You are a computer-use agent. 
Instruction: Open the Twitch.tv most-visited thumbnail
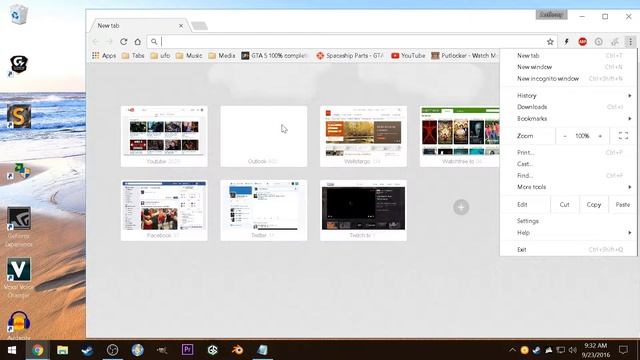(x=363, y=210)
